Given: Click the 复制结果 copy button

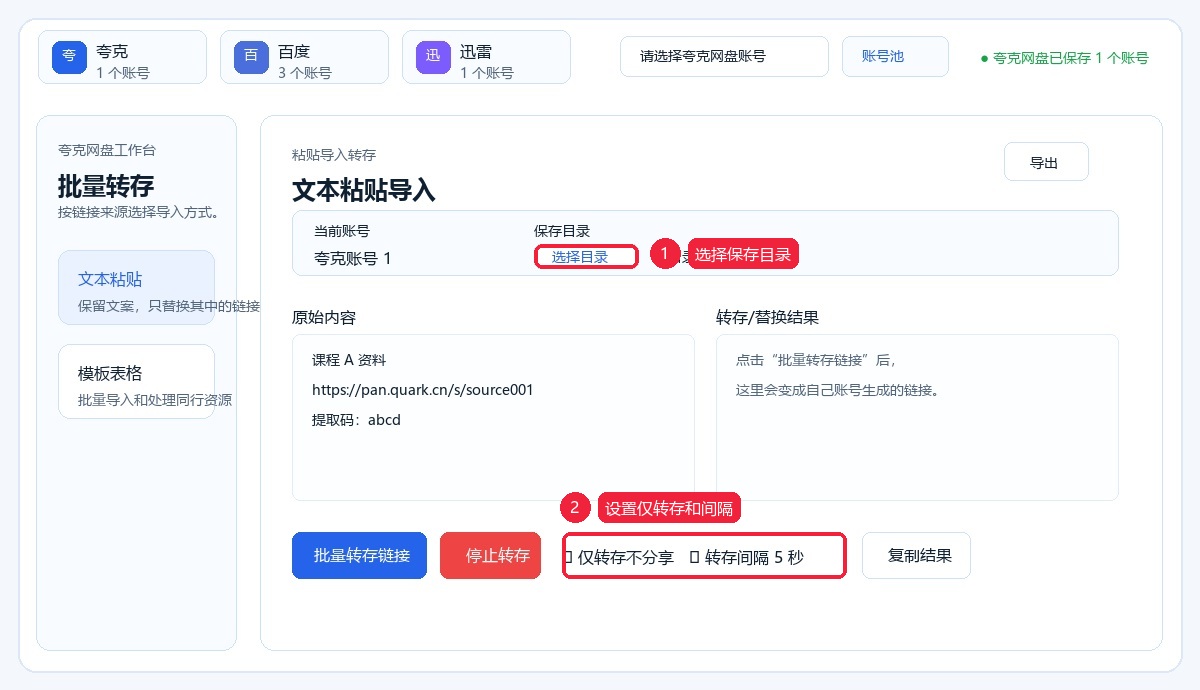Looking at the screenshot, I should point(916,555).
